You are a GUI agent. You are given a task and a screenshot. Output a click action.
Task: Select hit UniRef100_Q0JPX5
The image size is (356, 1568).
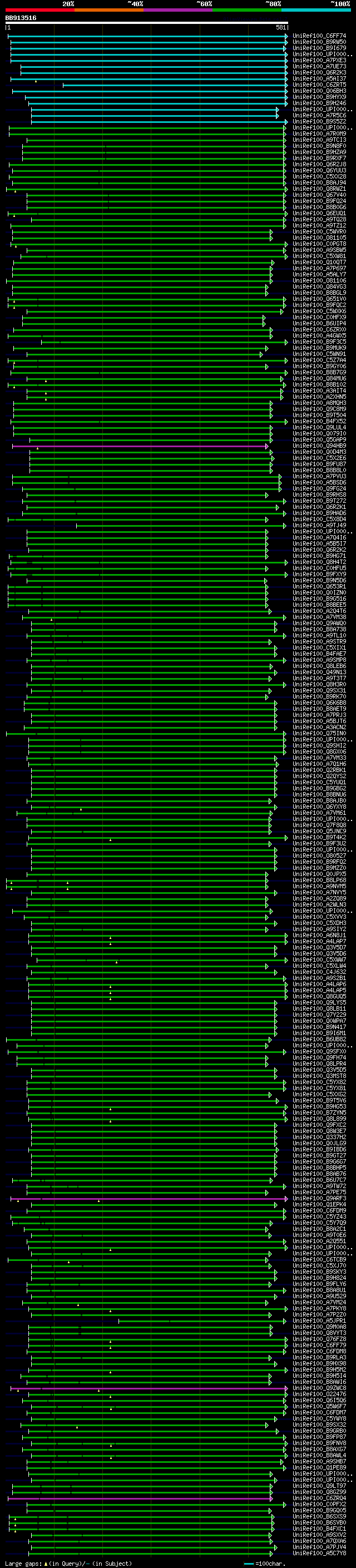(x=319, y=875)
